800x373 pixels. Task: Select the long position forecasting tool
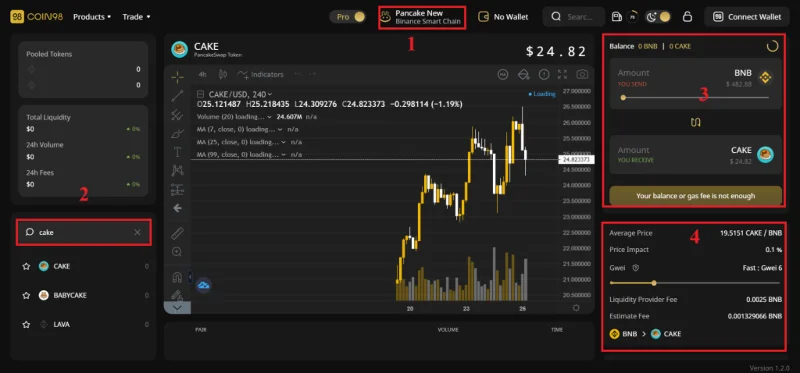click(x=177, y=189)
